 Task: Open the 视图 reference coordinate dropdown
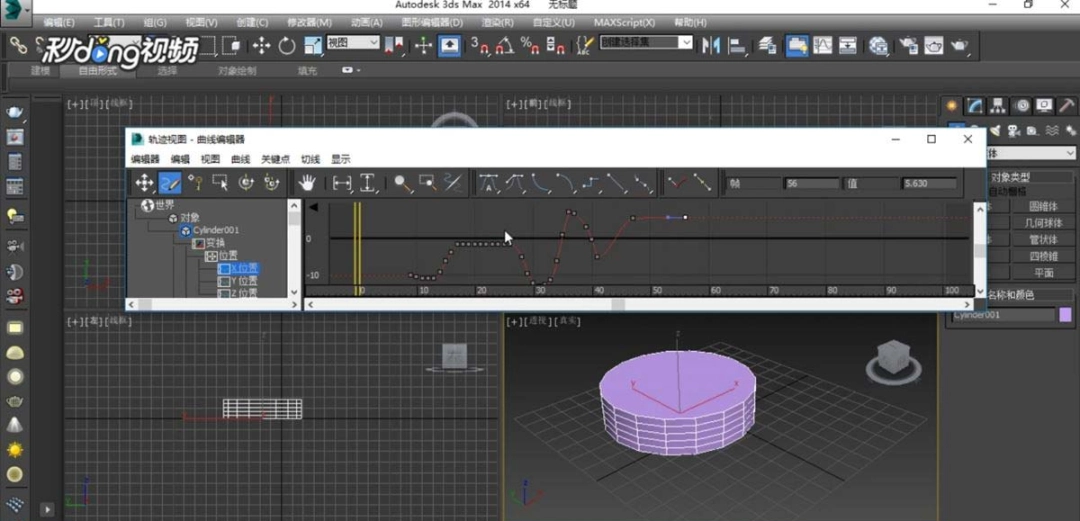[353, 43]
